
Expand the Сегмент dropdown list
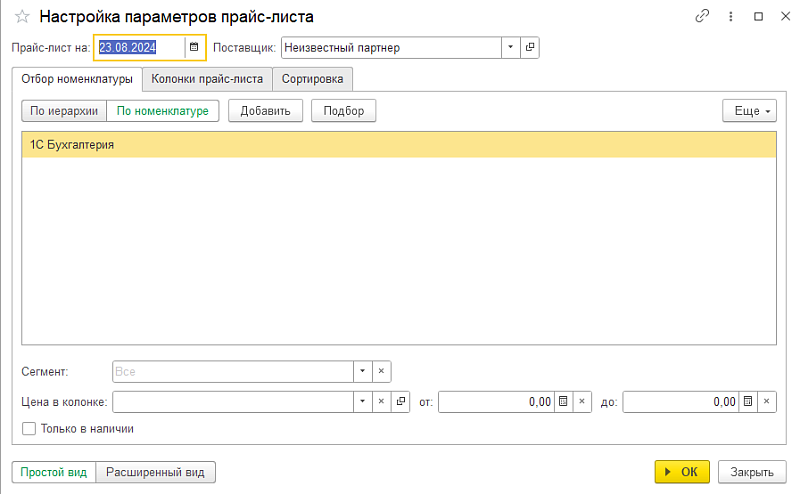pyautogui.click(x=361, y=371)
